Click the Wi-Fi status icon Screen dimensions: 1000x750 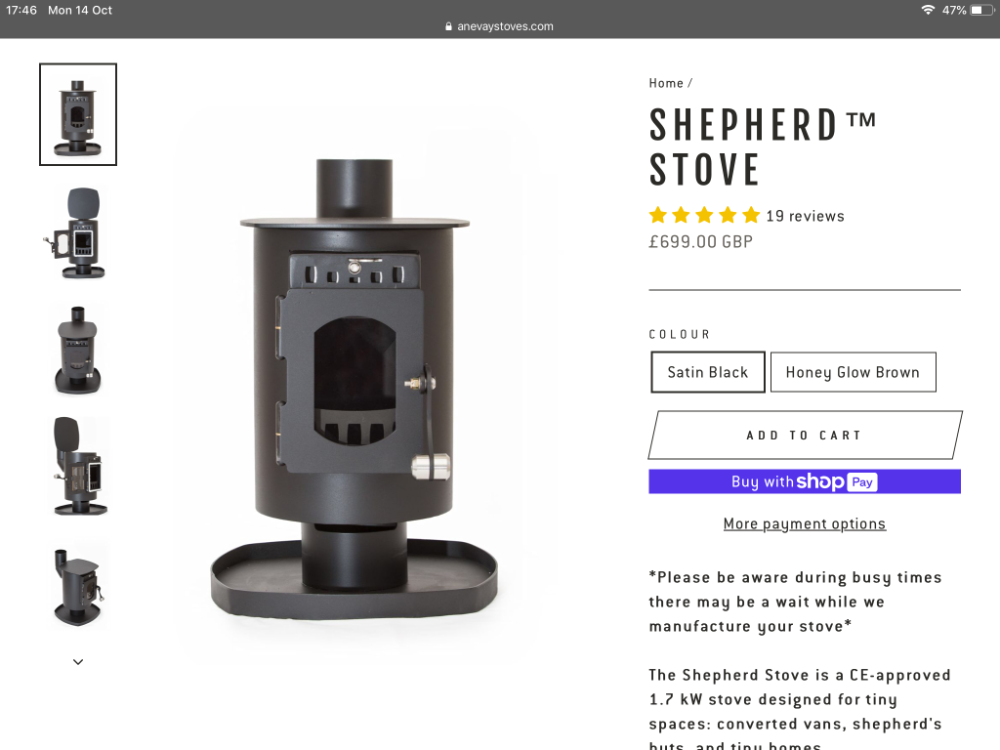point(928,10)
